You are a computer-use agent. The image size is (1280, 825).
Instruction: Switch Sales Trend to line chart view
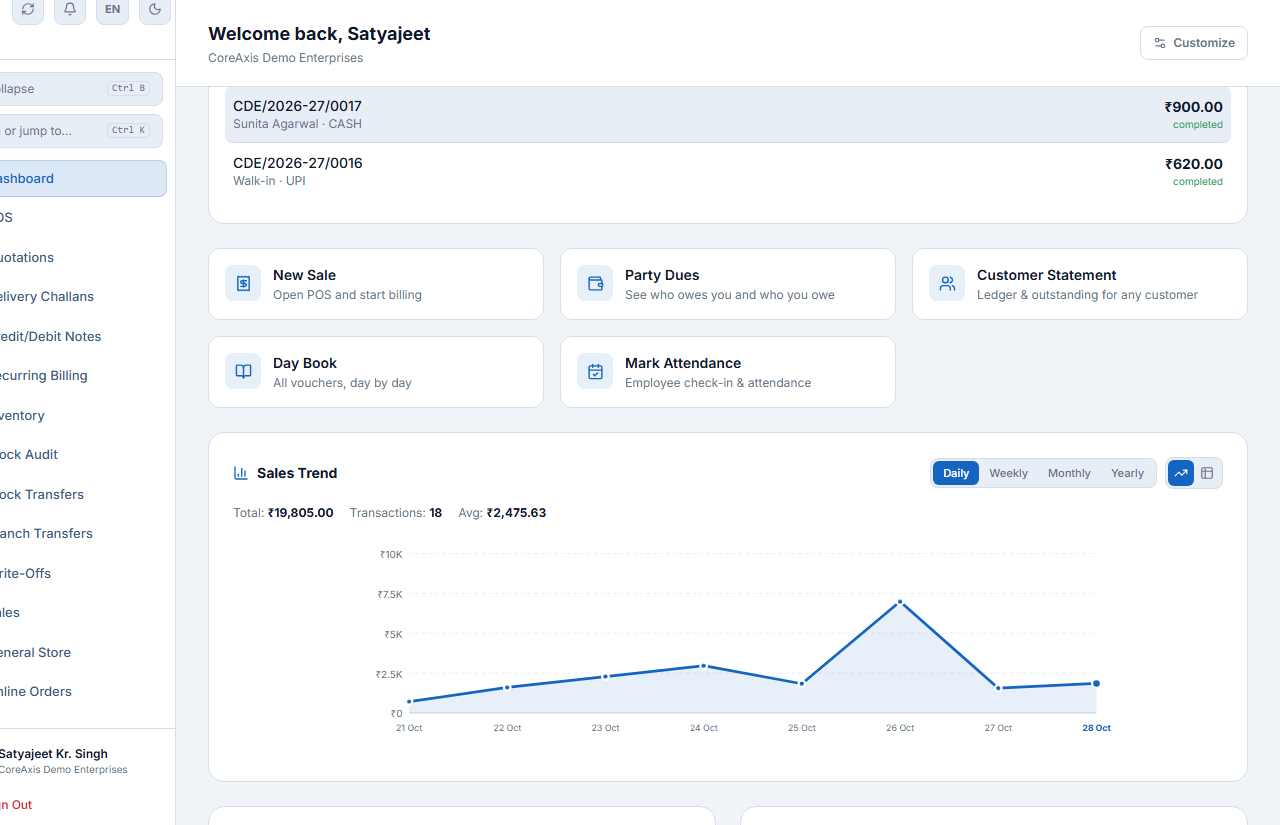pyautogui.click(x=1181, y=473)
